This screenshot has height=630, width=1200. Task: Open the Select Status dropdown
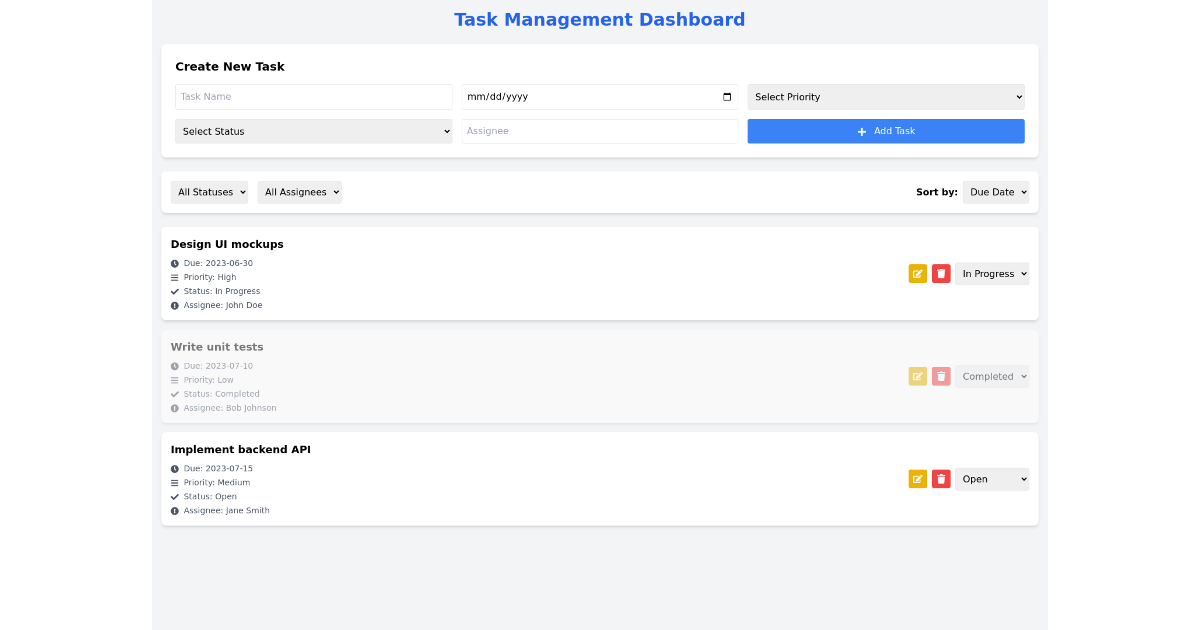click(313, 131)
